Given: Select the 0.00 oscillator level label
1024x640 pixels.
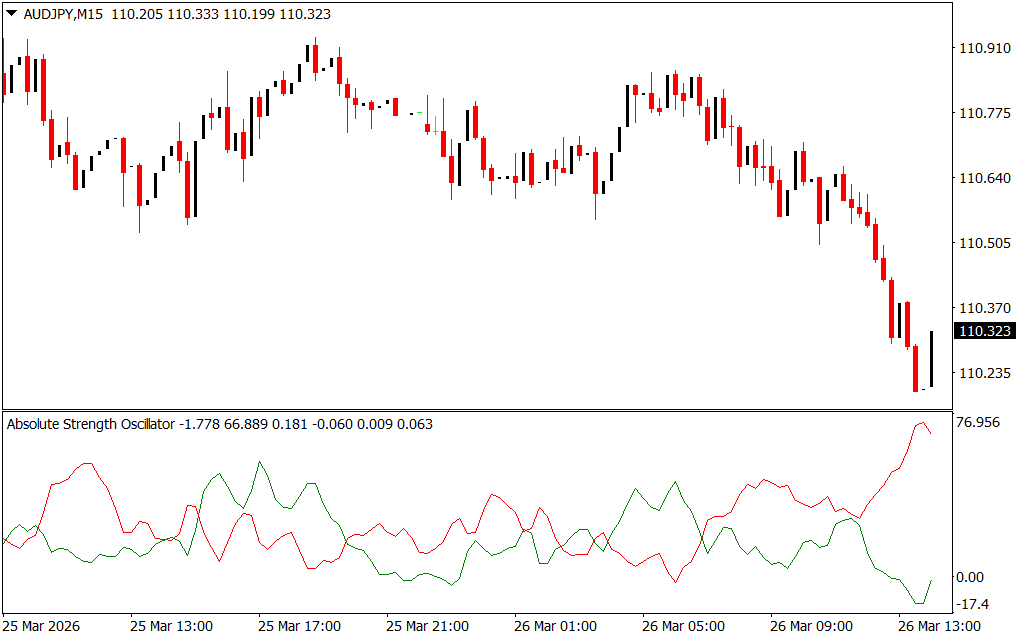Looking at the screenshot, I should click(970, 577).
